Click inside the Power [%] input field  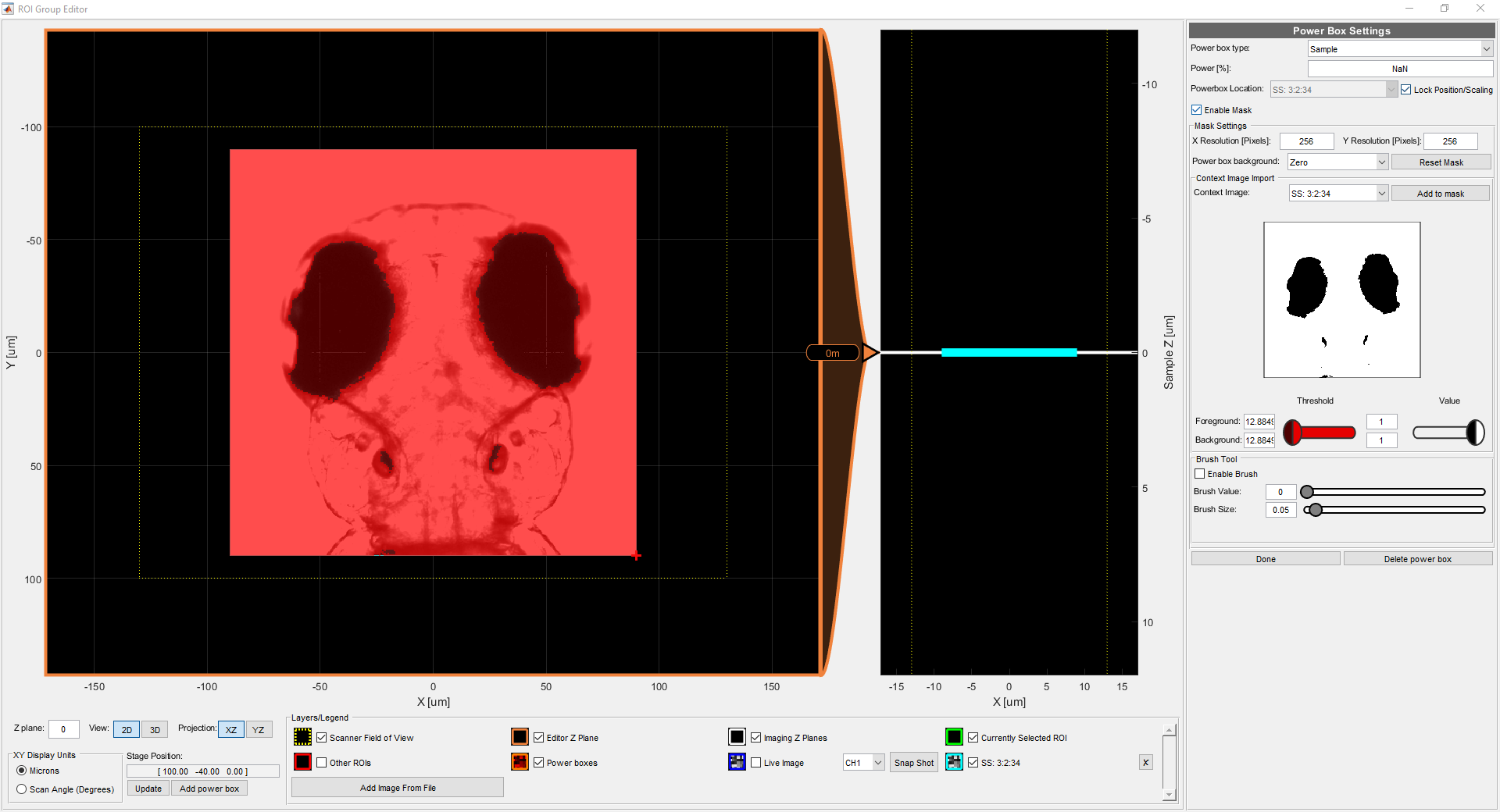[x=1399, y=69]
